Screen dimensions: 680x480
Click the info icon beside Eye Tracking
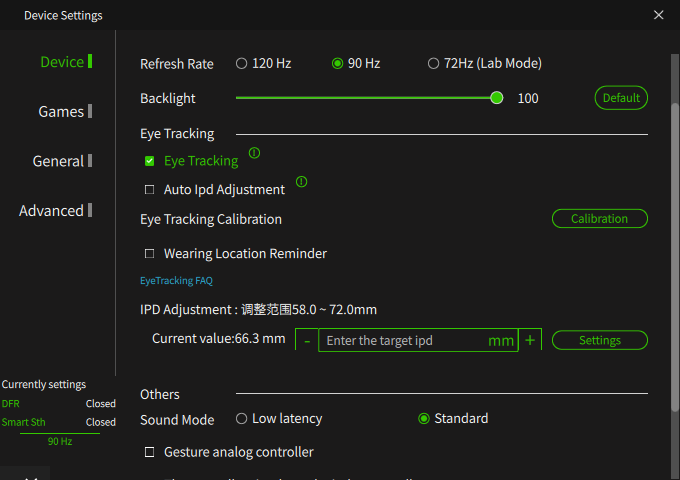(x=254, y=153)
